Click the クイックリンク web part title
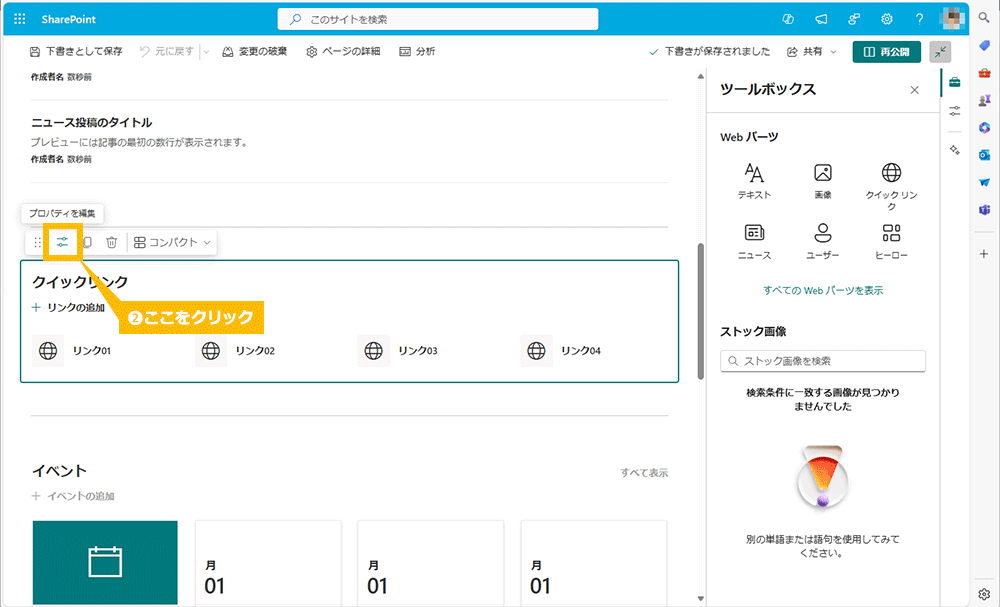Screen dimensions: 1000x607 80,282
